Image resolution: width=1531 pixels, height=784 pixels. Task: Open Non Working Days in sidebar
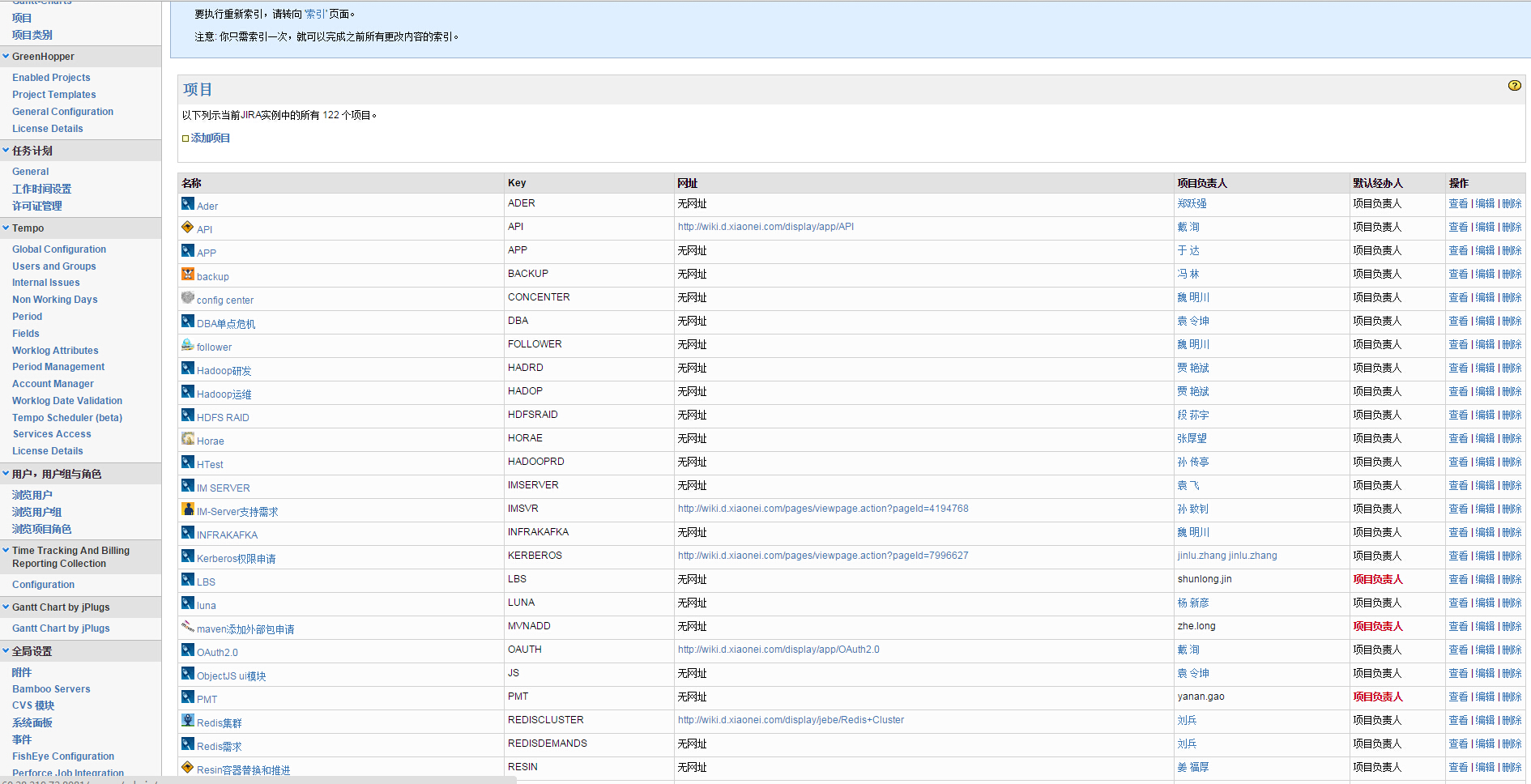pyautogui.click(x=54, y=300)
